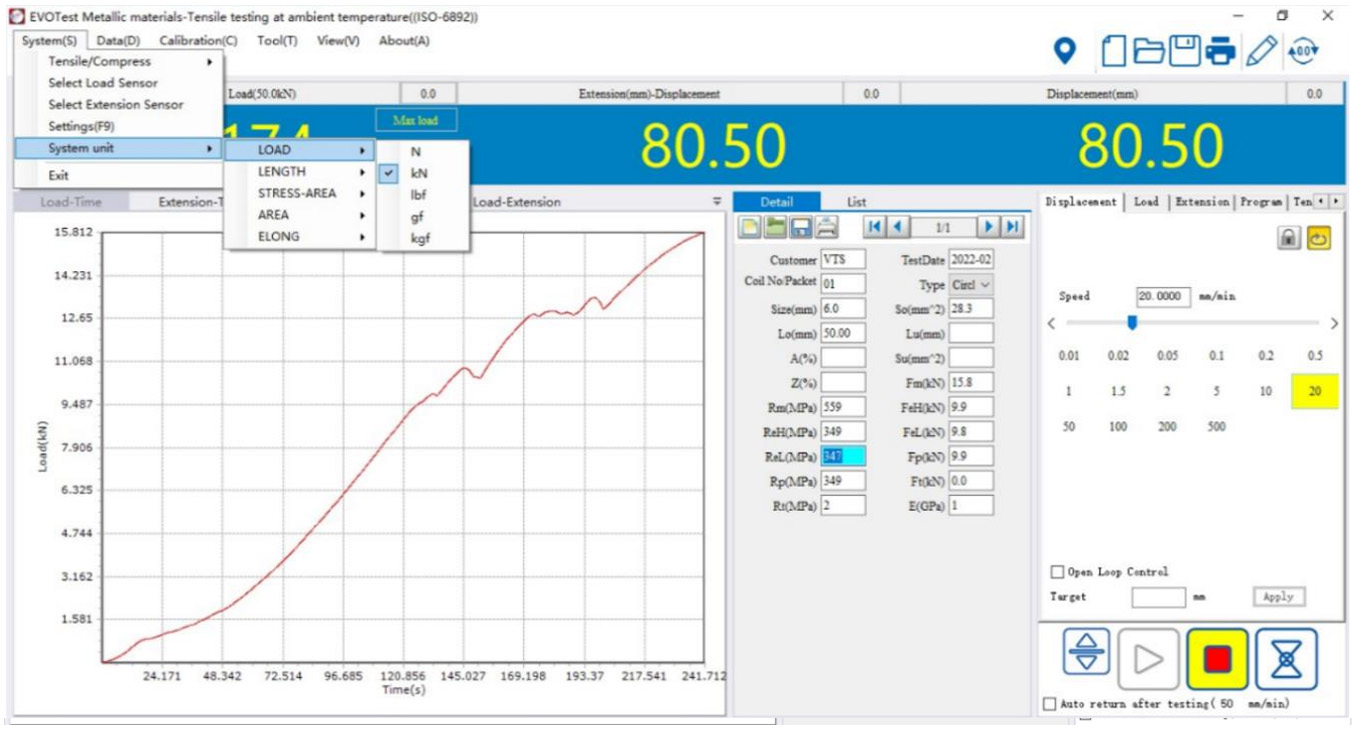Click the Max load button
This screenshot has width=1355, height=730.
tap(416, 120)
